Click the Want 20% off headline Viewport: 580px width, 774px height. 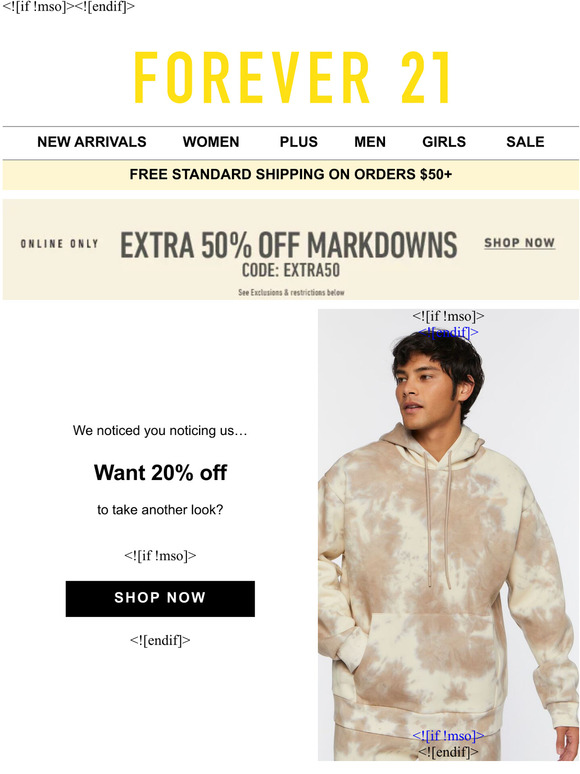point(160,473)
